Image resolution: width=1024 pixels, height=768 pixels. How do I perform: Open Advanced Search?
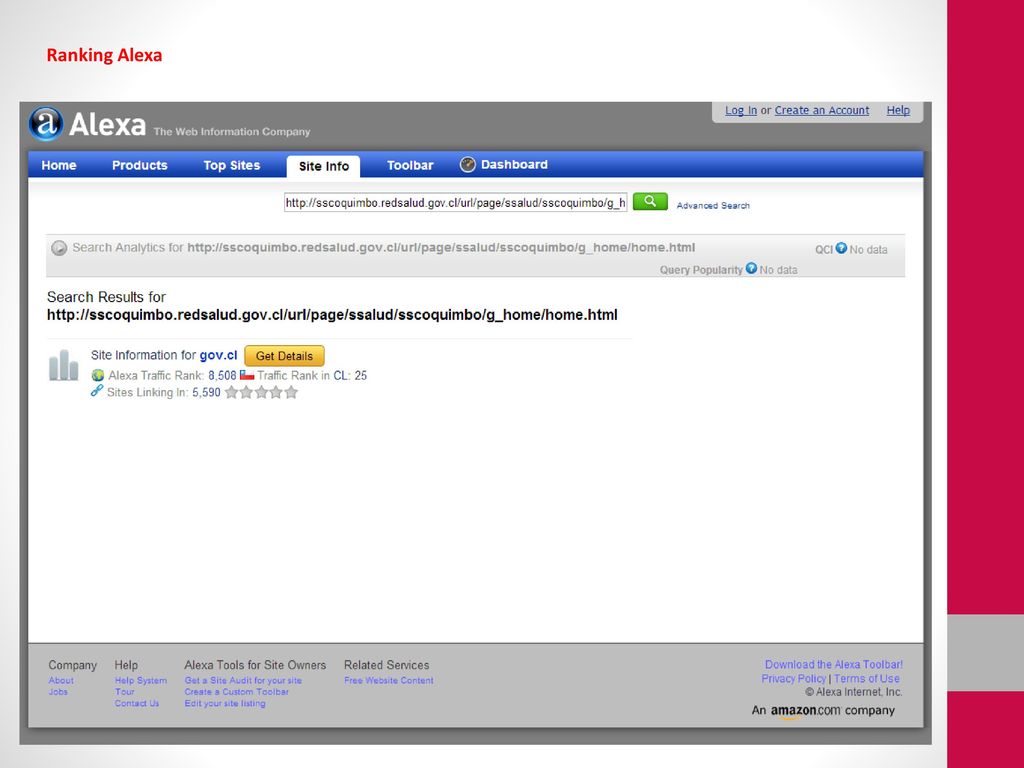pyautogui.click(x=713, y=205)
